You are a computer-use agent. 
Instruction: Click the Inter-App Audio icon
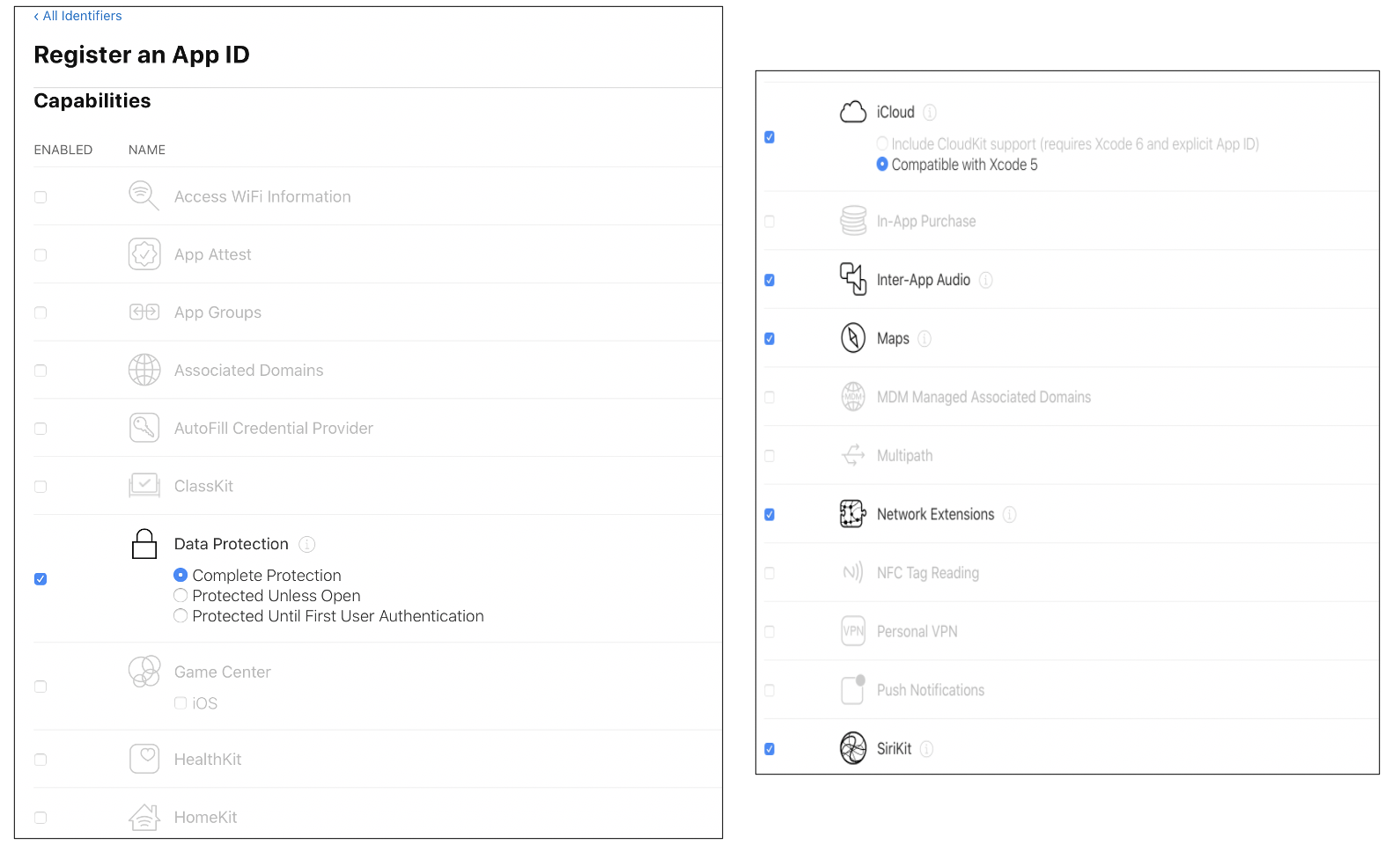coord(852,279)
